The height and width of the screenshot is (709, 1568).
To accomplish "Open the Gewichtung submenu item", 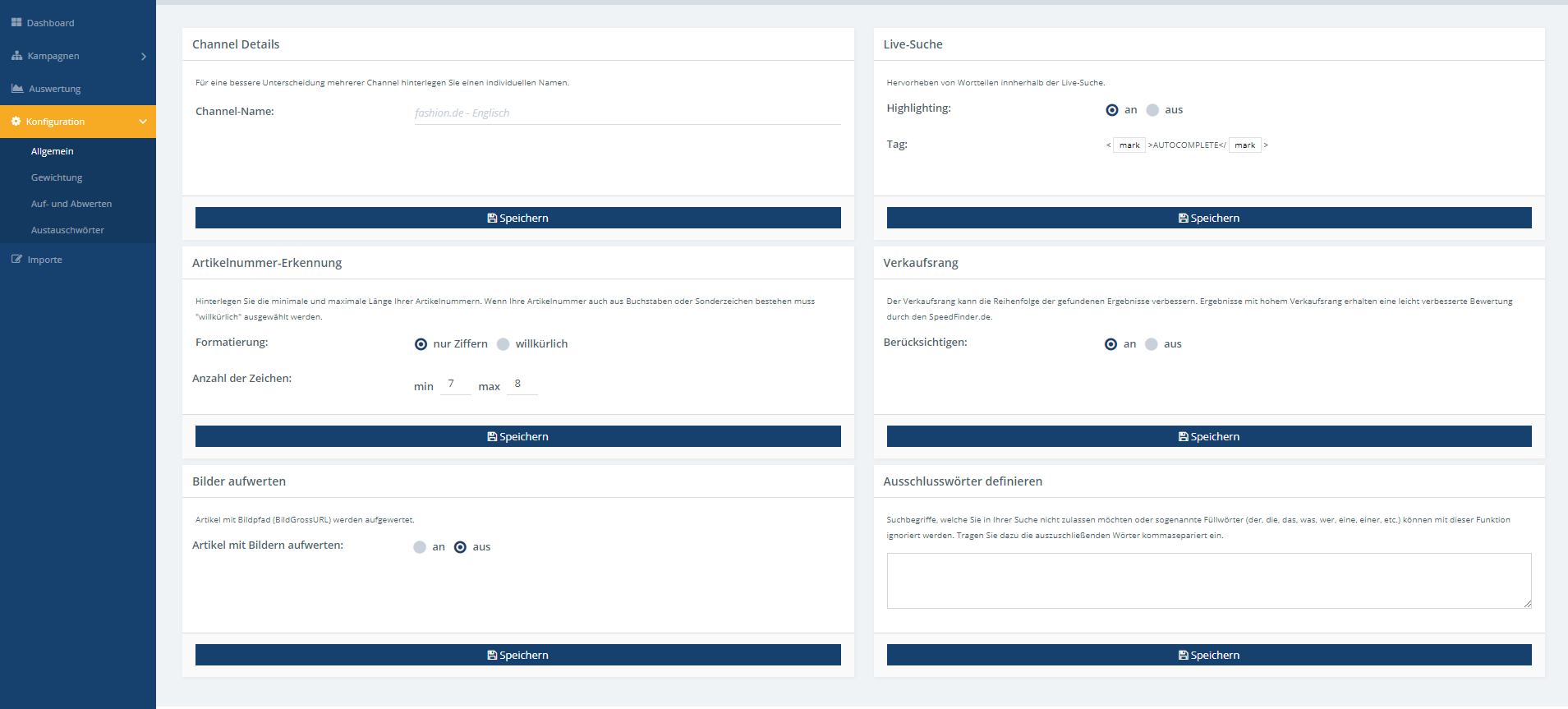I will (x=57, y=177).
